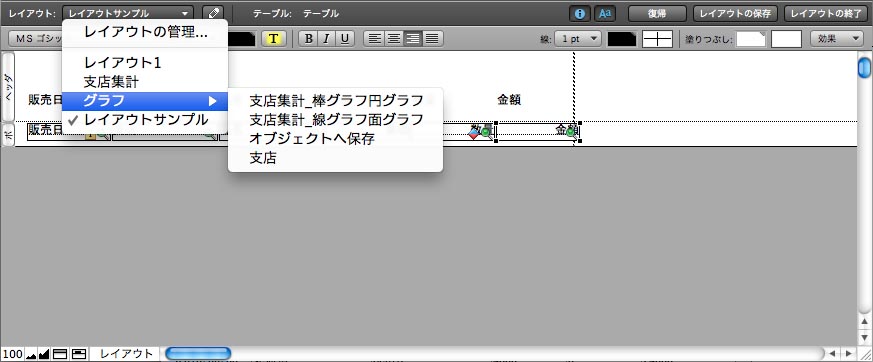This screenshot has width=873, height=362.
Task: Expand the グラフ submenu arrow
Action: point(212,101)
